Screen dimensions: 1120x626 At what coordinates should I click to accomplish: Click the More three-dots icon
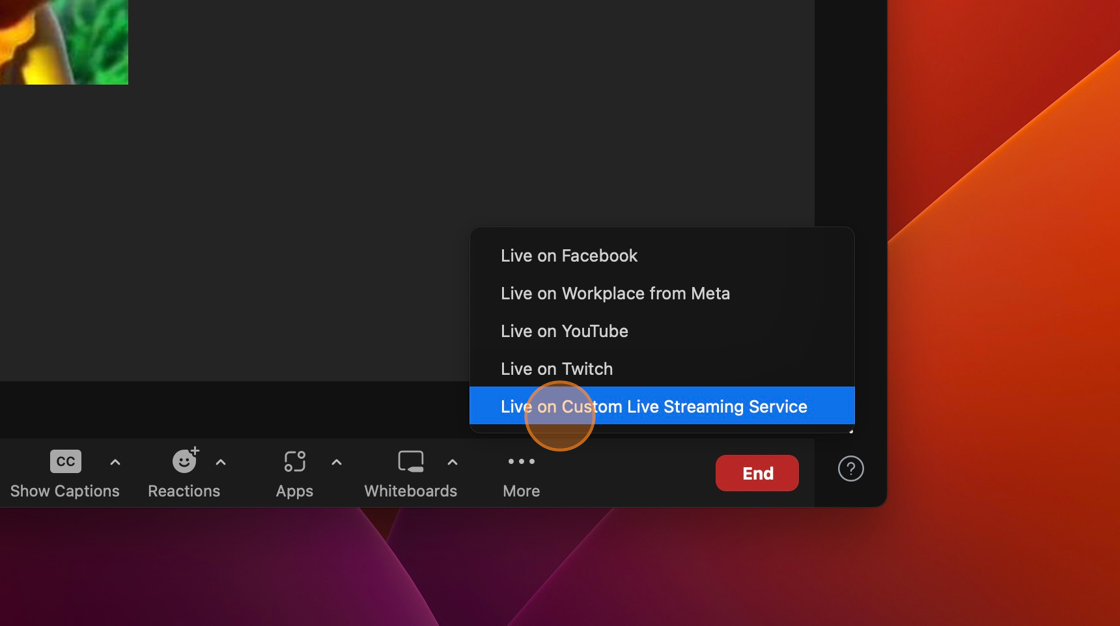point(521,462)
